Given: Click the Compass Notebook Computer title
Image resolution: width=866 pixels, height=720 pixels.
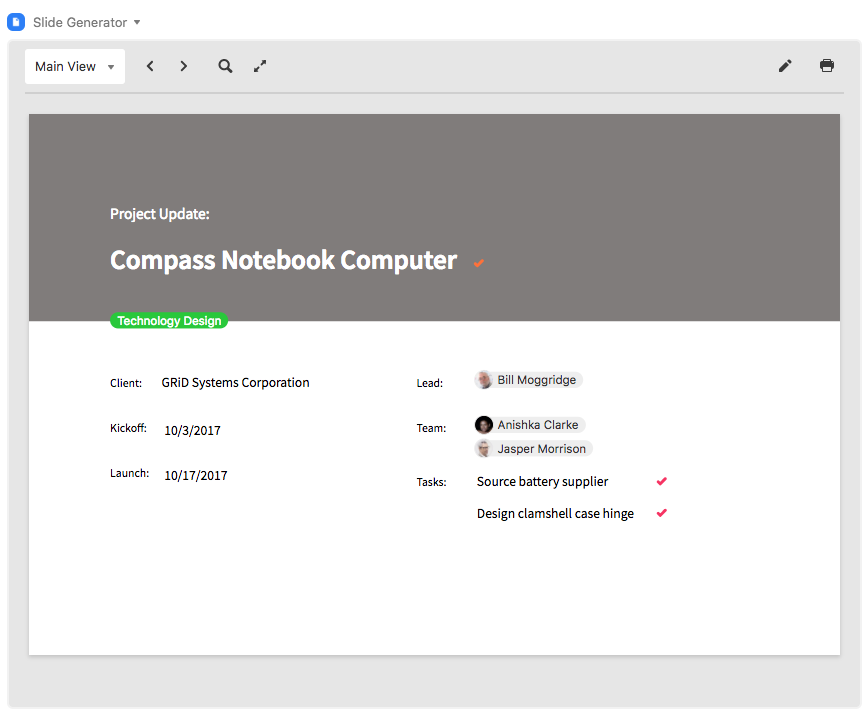Looking at the screenshot, I should click(x=283, y=261).
